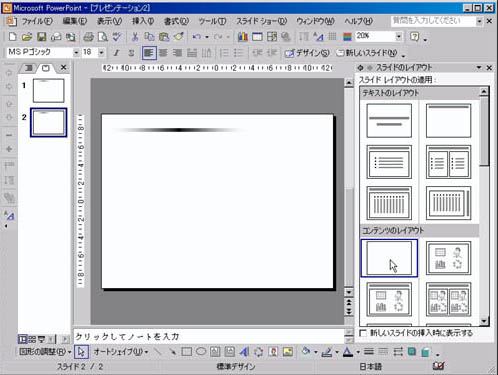Toggle Italic text formatting
498x375 pixels.
click(116, 53)
